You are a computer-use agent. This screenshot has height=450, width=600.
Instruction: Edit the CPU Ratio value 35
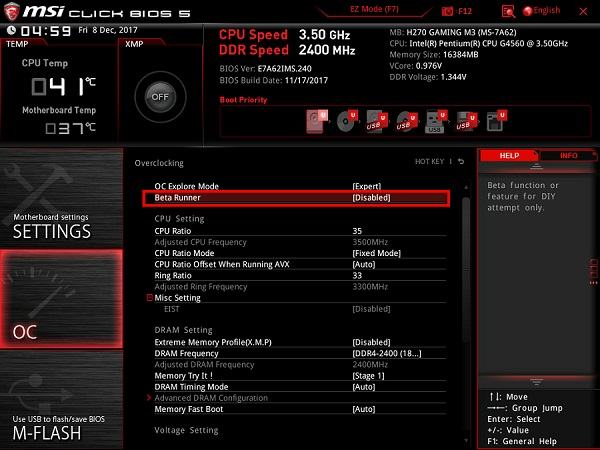[x=357, y=231]
